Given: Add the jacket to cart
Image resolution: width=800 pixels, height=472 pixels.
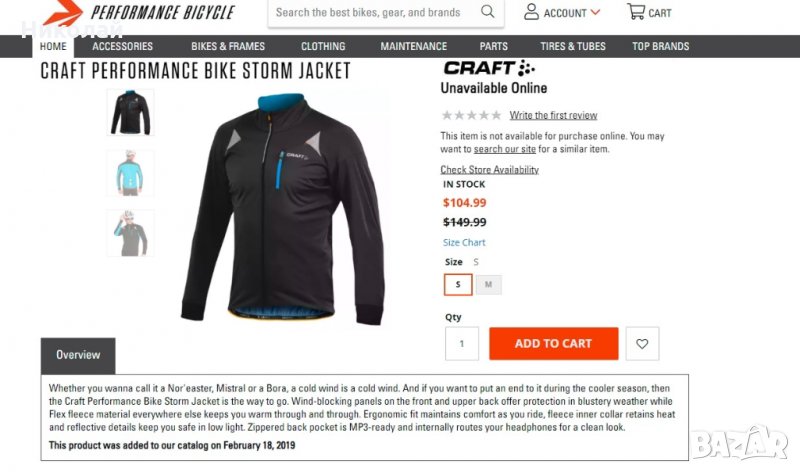Looking at the screenshot, I should click(x=554, y=343).
